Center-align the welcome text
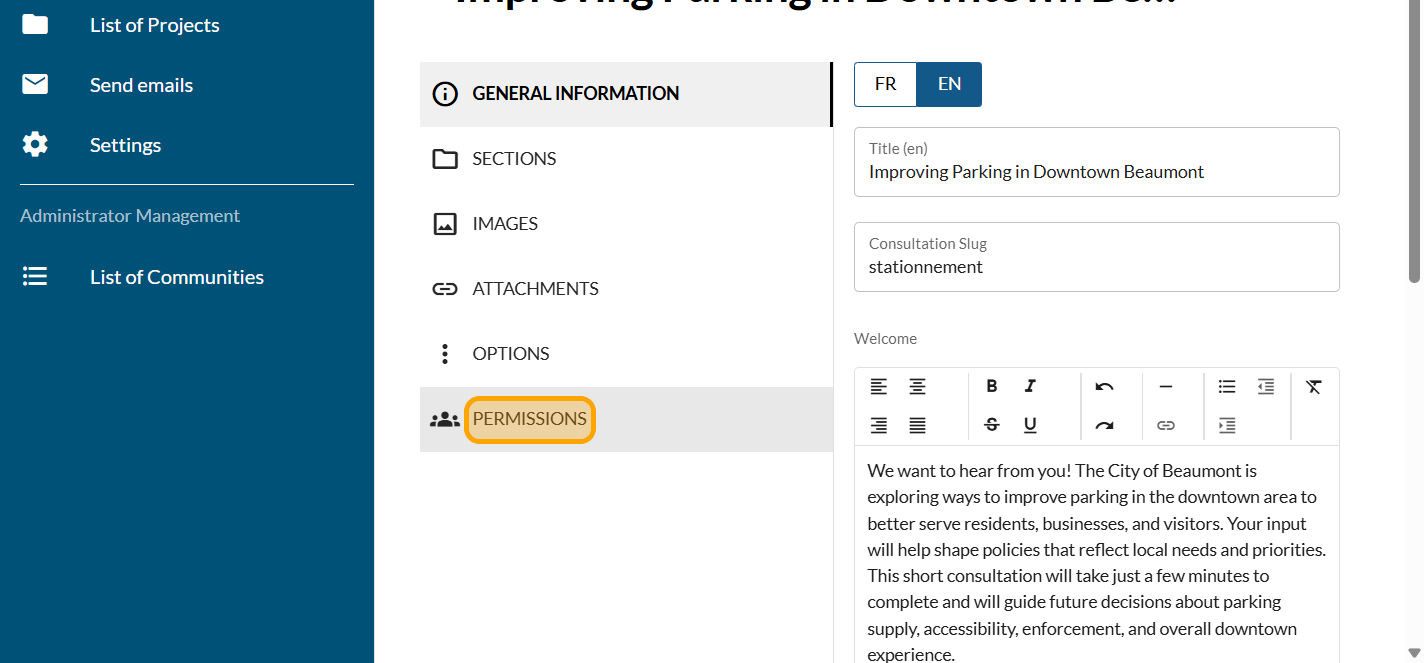This screenshot has width=1424, height=663. point(917,387)
